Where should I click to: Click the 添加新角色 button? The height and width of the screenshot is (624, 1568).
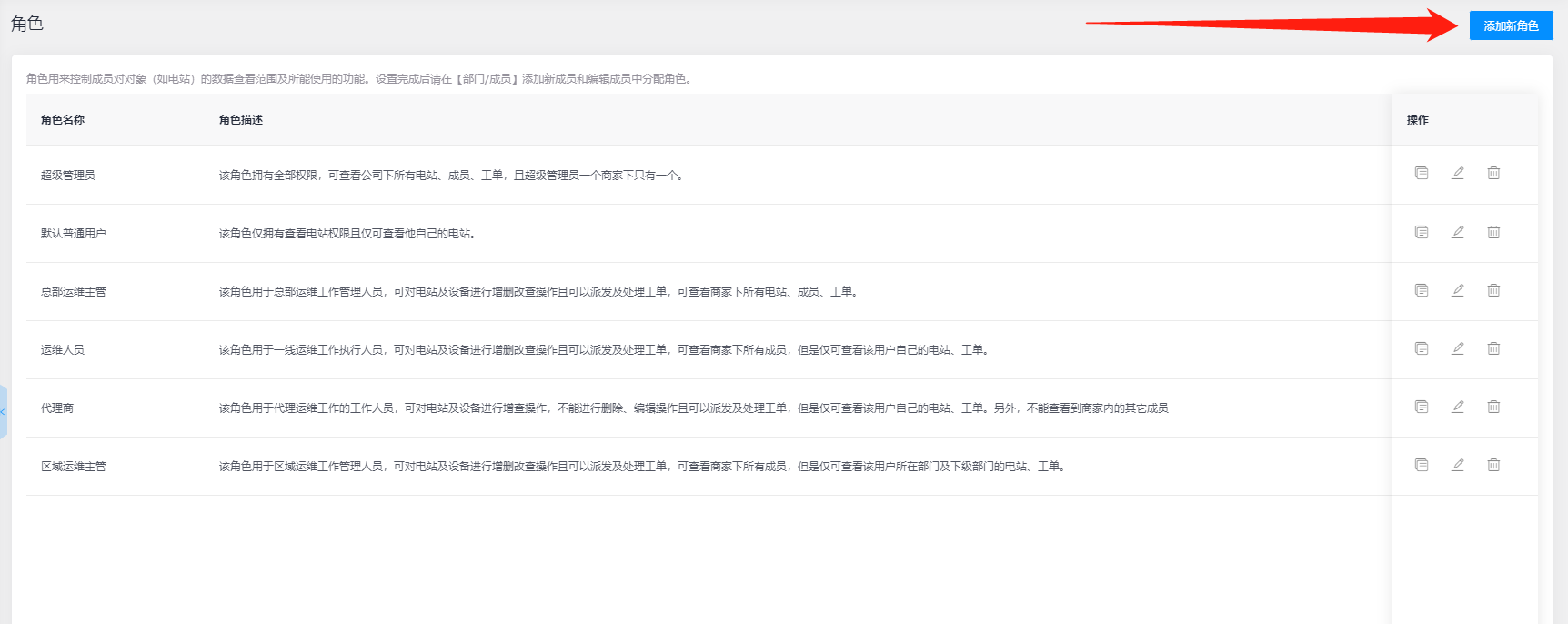(x=1511, y=25)
